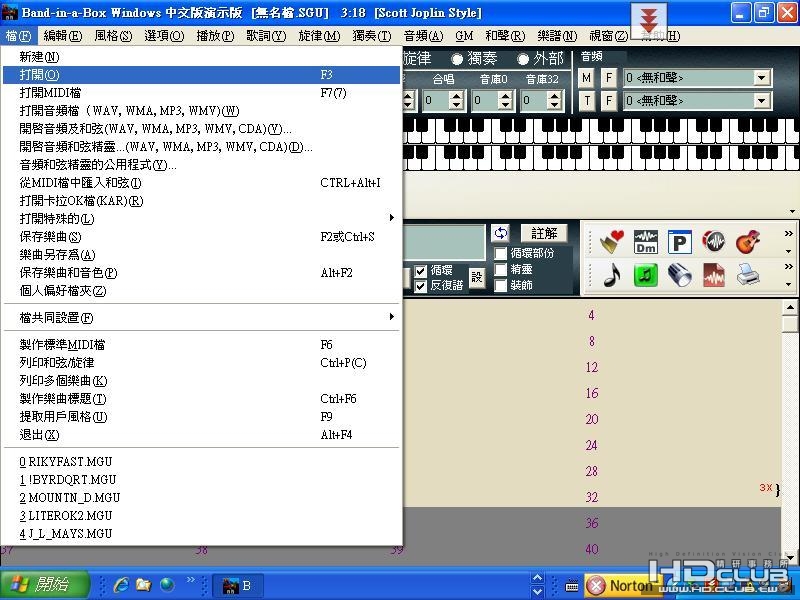The width and height of the screenshot is (800, 600).
Task: Click the Norton tray icon
Action: coord(624,585)
